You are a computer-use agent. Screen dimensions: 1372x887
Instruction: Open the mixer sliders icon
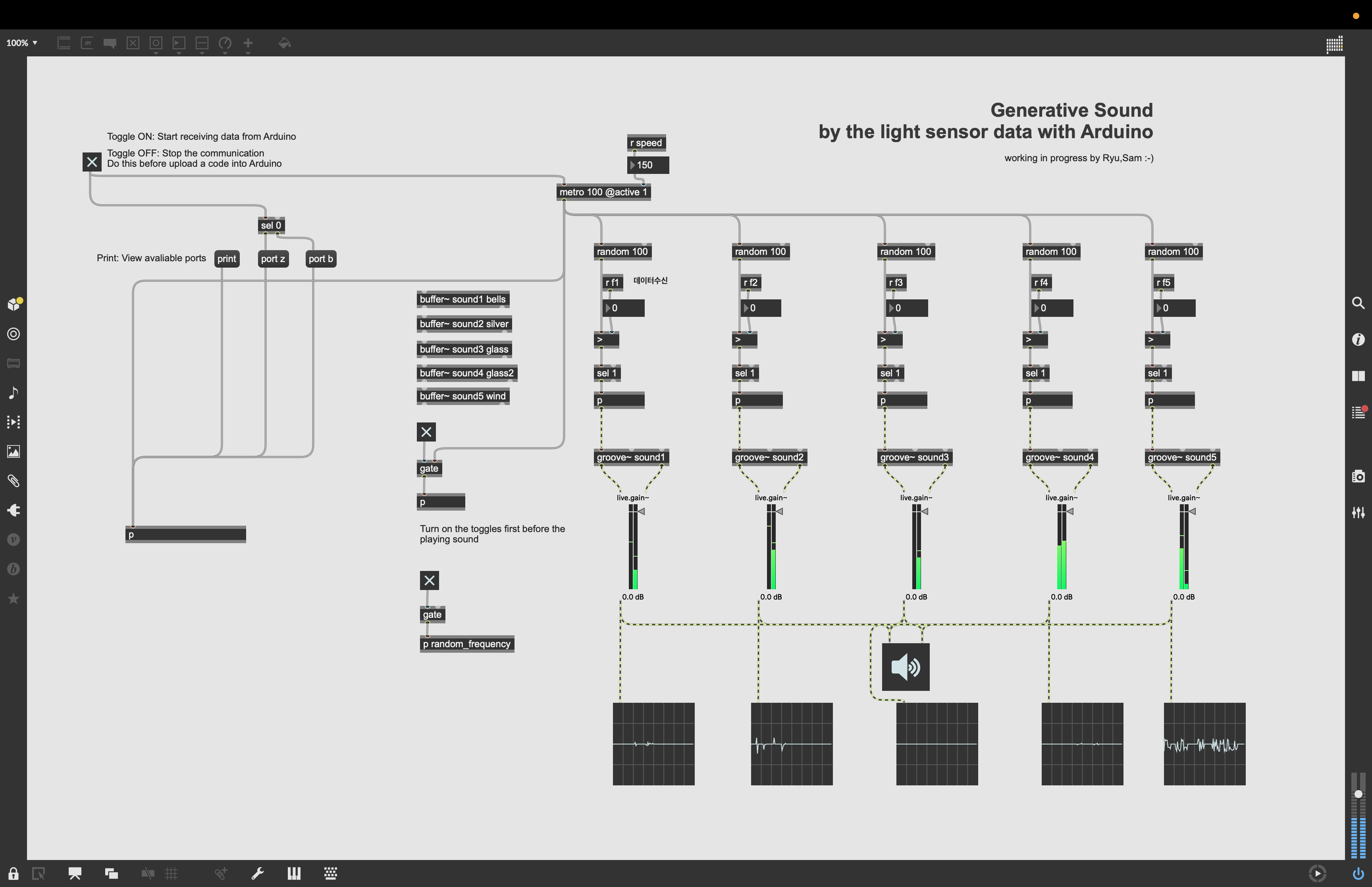tap(1358, 512)
